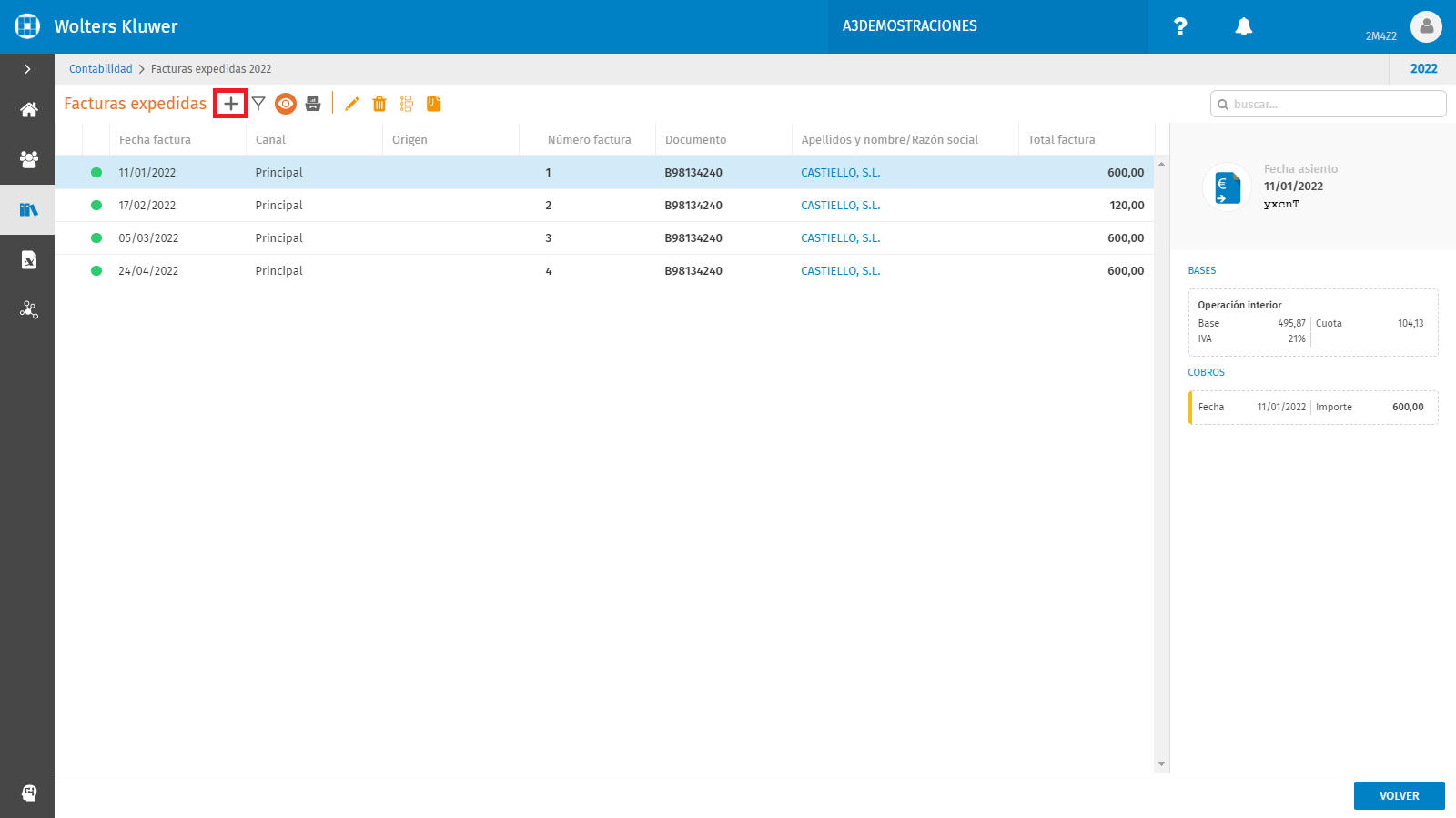Sort by Fecha factura column header
The height and width of the screenshot is (818, 1456).
(155, 140)
